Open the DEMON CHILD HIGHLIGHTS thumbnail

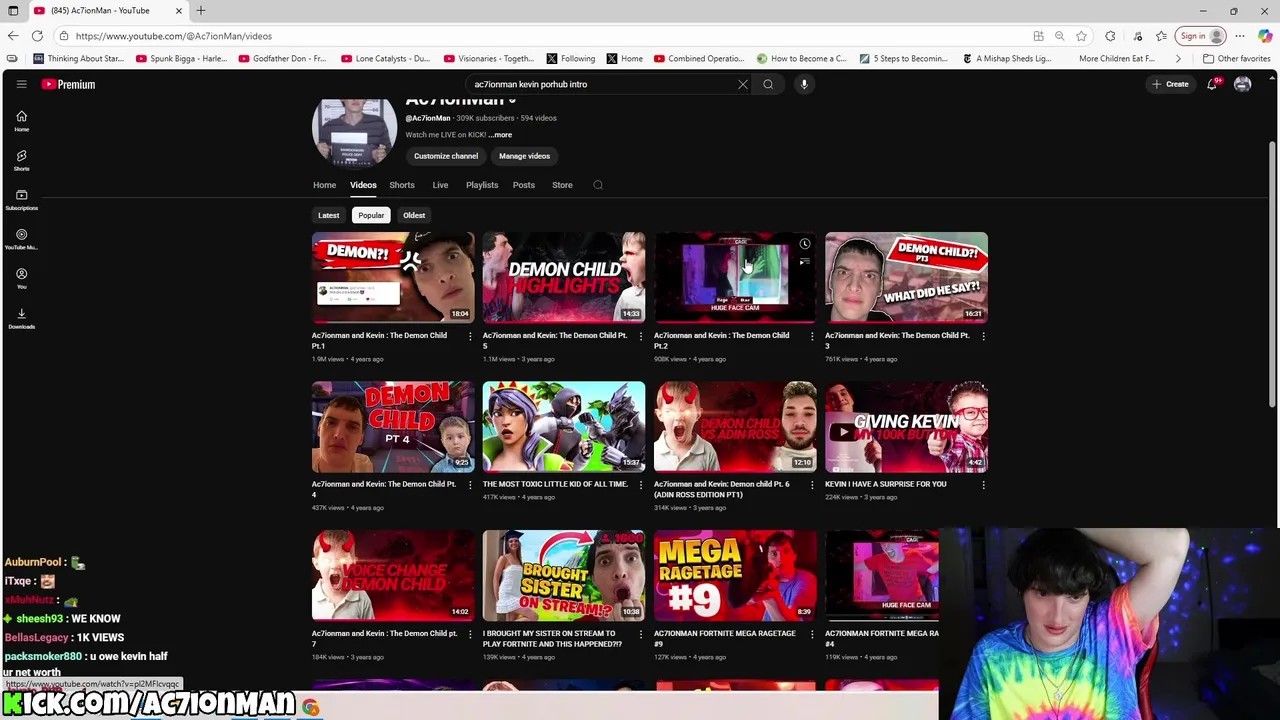click(564, 277)
